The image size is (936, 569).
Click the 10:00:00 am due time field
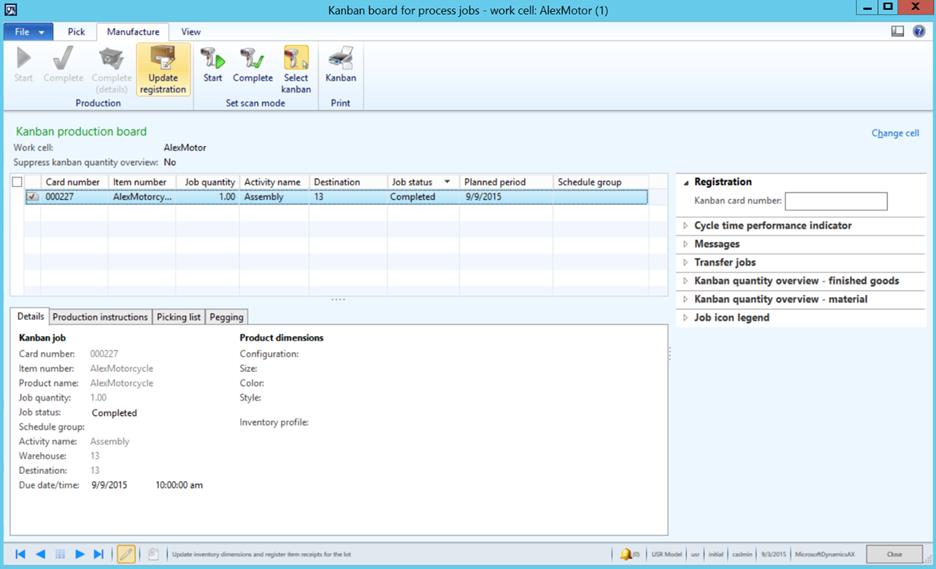pos(179,485)
